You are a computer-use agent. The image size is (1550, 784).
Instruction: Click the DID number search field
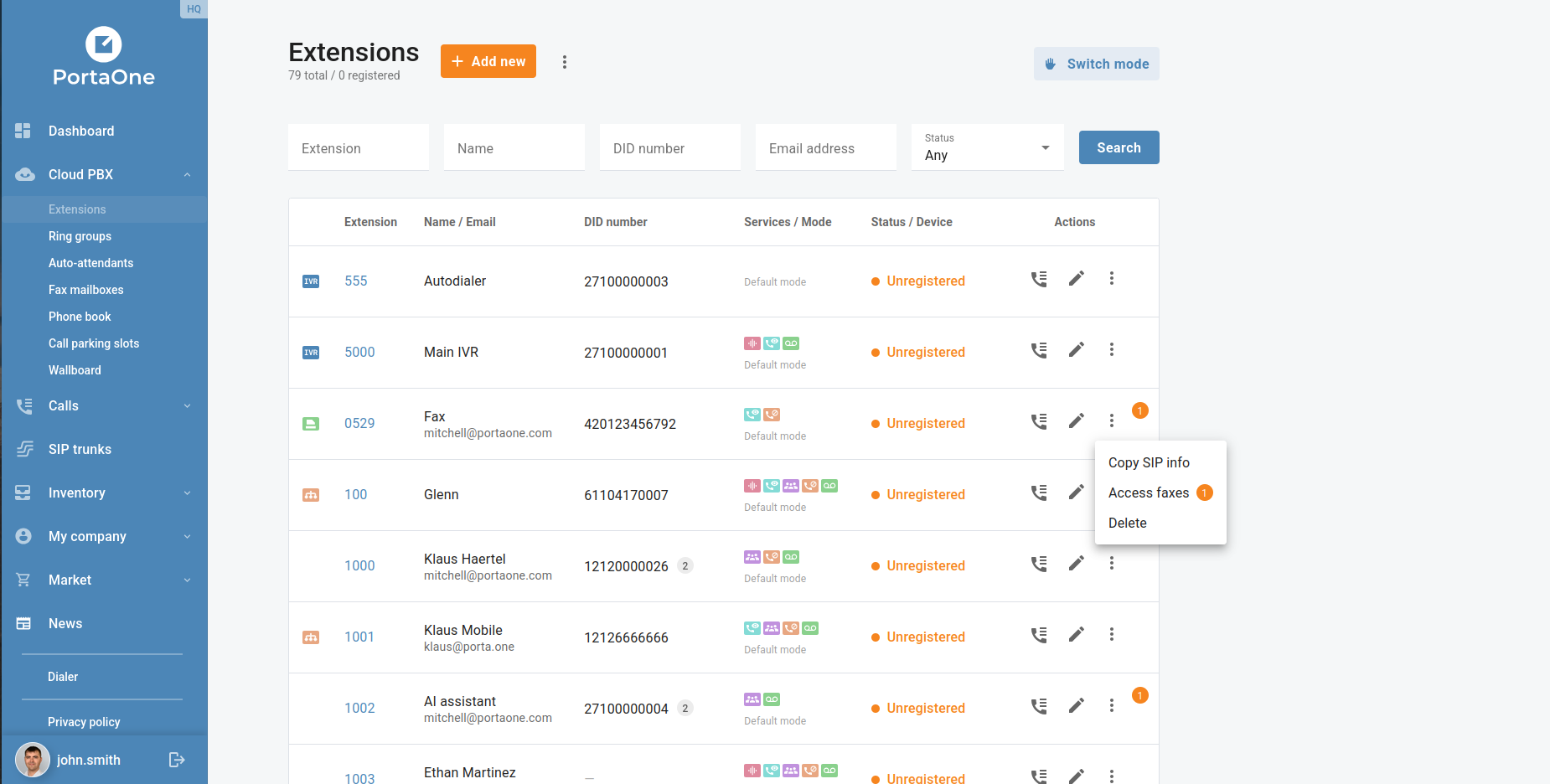tap(669, 148)
